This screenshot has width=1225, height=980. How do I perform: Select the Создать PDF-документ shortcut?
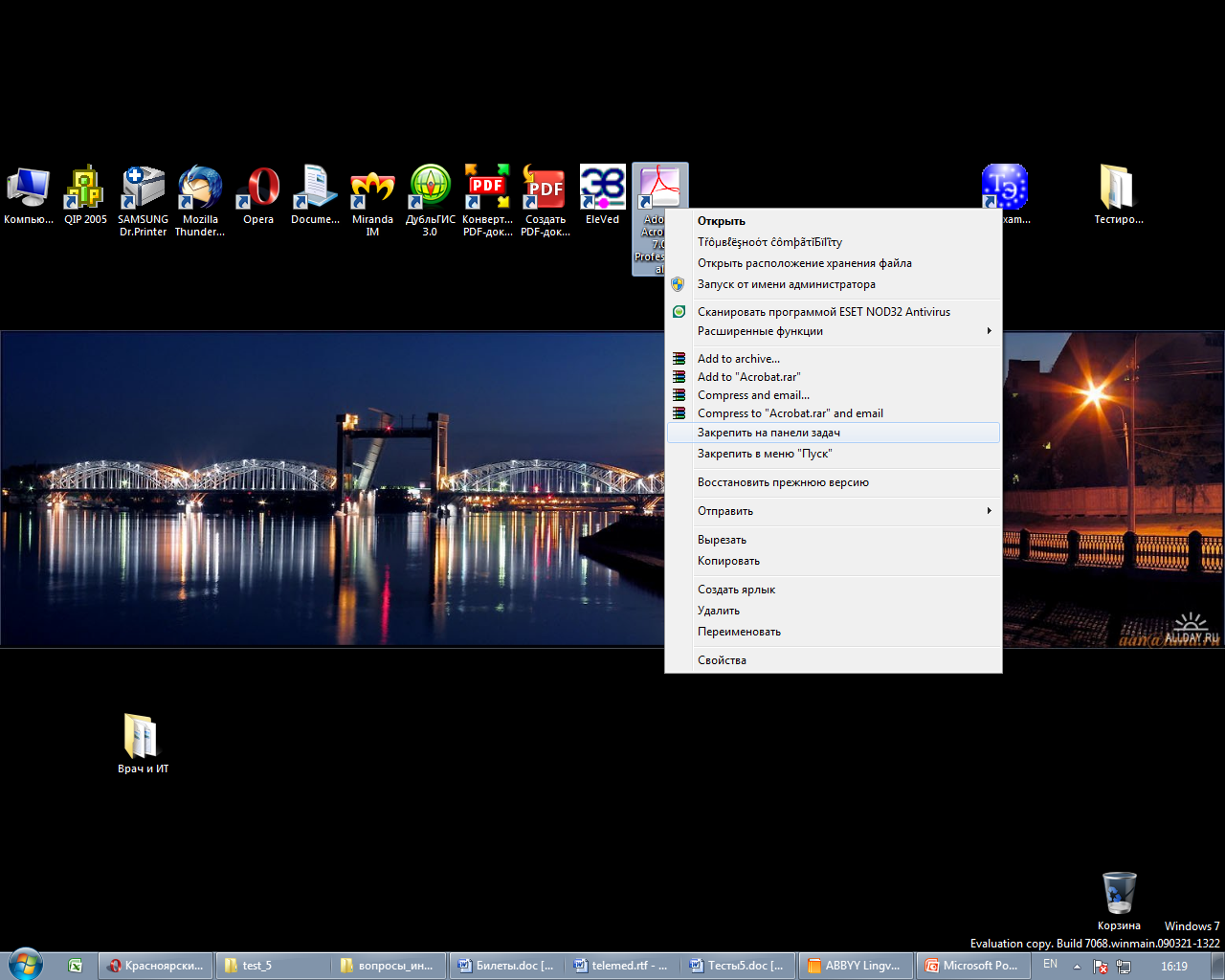tap(546, 201)
